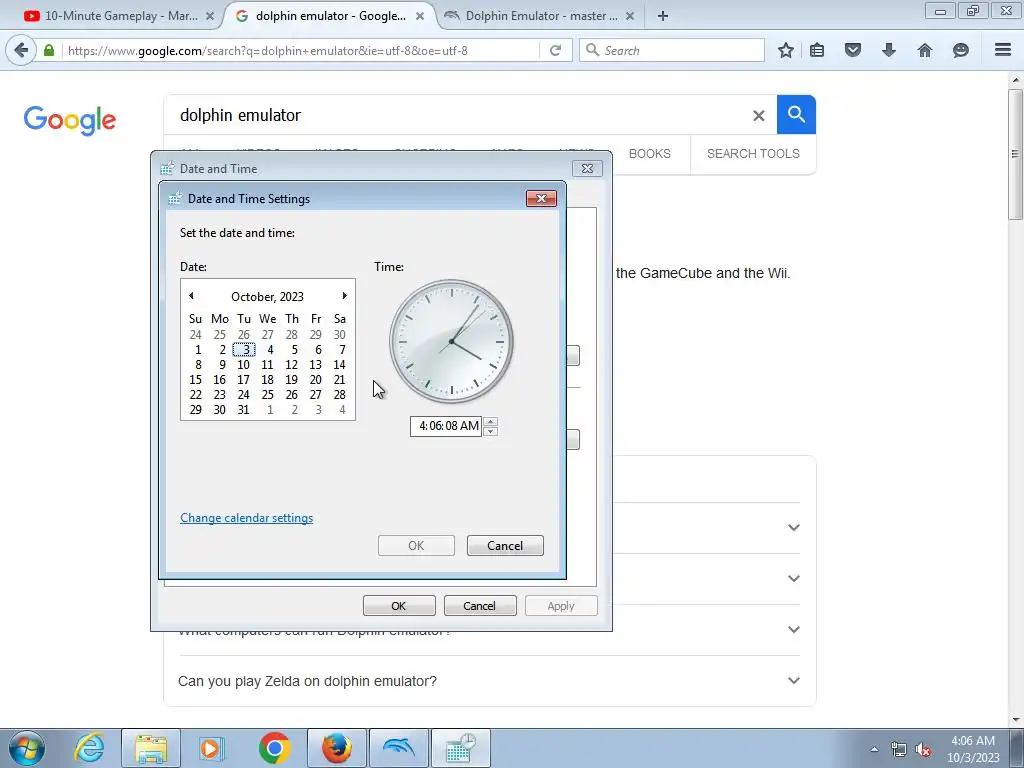Select October 20 in the calendar
This screenshot has width=1024, height=768.
315,380
